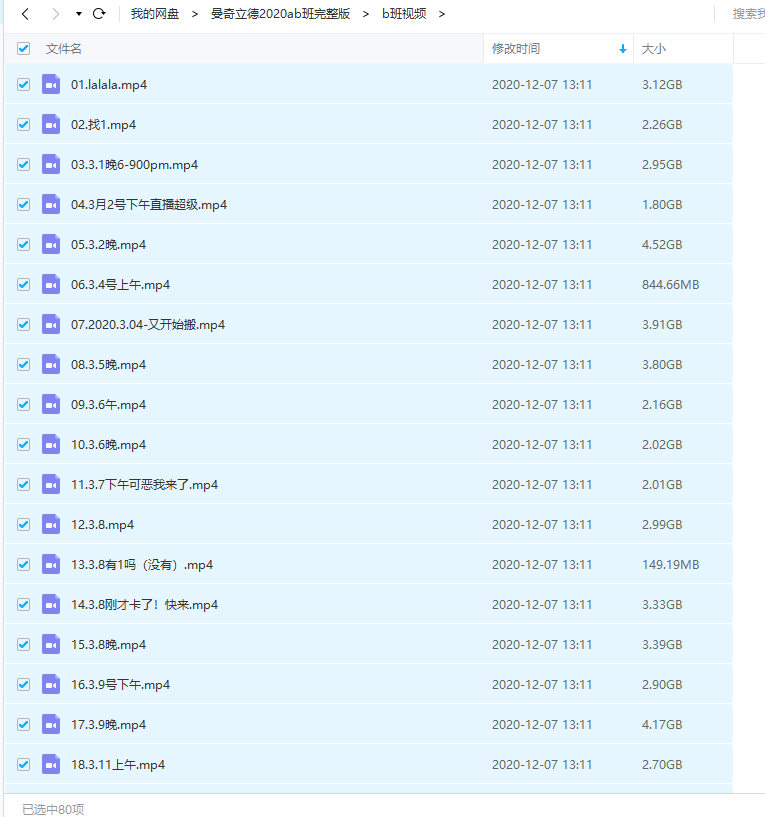This screenshot has height=817, width=765.
Task: Select file name 15.3.8晚.mp4
Action: pyautogui.click(x=108, y=645)
